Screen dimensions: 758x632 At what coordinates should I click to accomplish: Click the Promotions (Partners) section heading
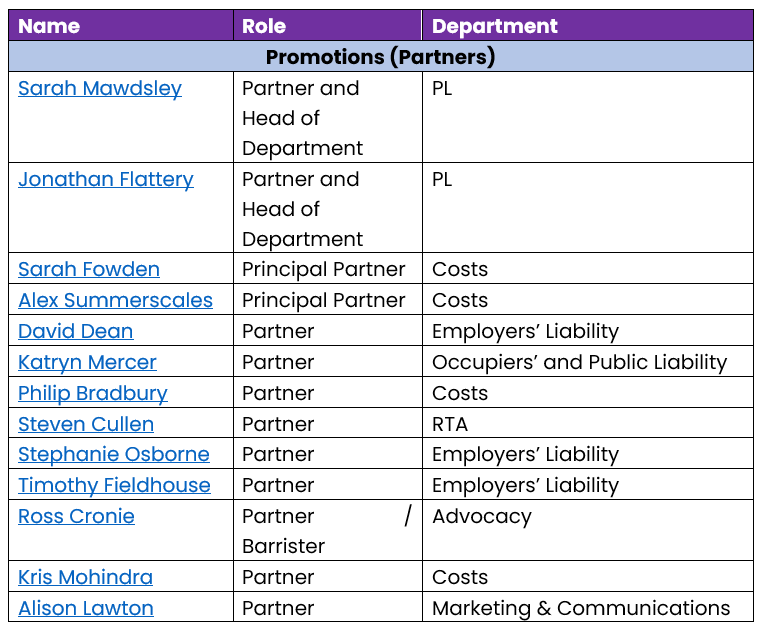point(380,56)
